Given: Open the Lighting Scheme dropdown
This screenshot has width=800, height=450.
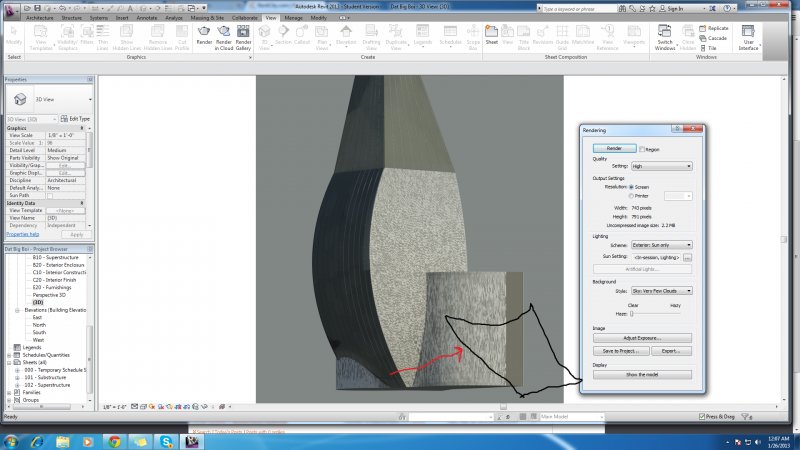Looking at the screenshot, I should [661, 244].
